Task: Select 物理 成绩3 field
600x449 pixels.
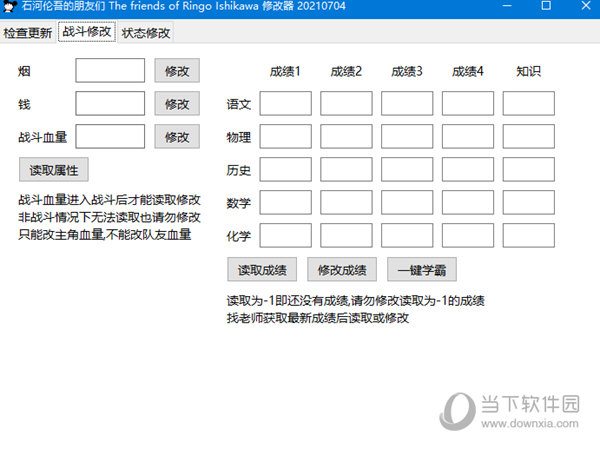Action: (x=407, y=136)
